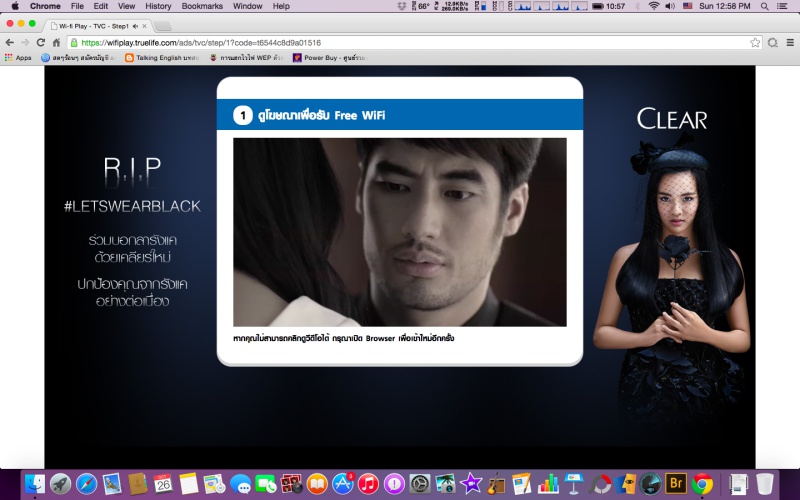Mute tab via speaker icon on tab
The width and height of the screenshot is (800, 500).
[x=135, y=26]
